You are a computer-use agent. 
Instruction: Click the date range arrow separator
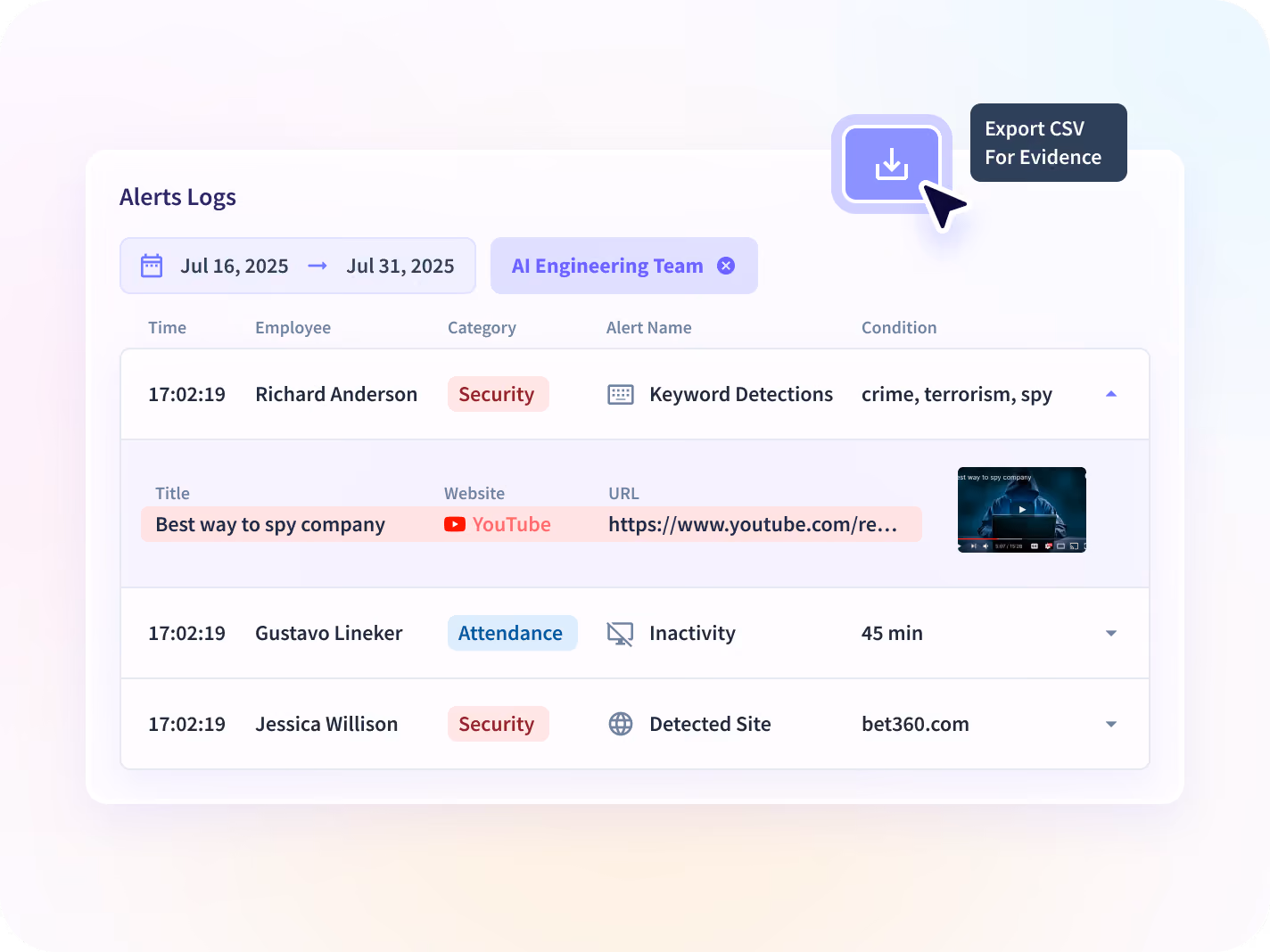click(317, 266)
